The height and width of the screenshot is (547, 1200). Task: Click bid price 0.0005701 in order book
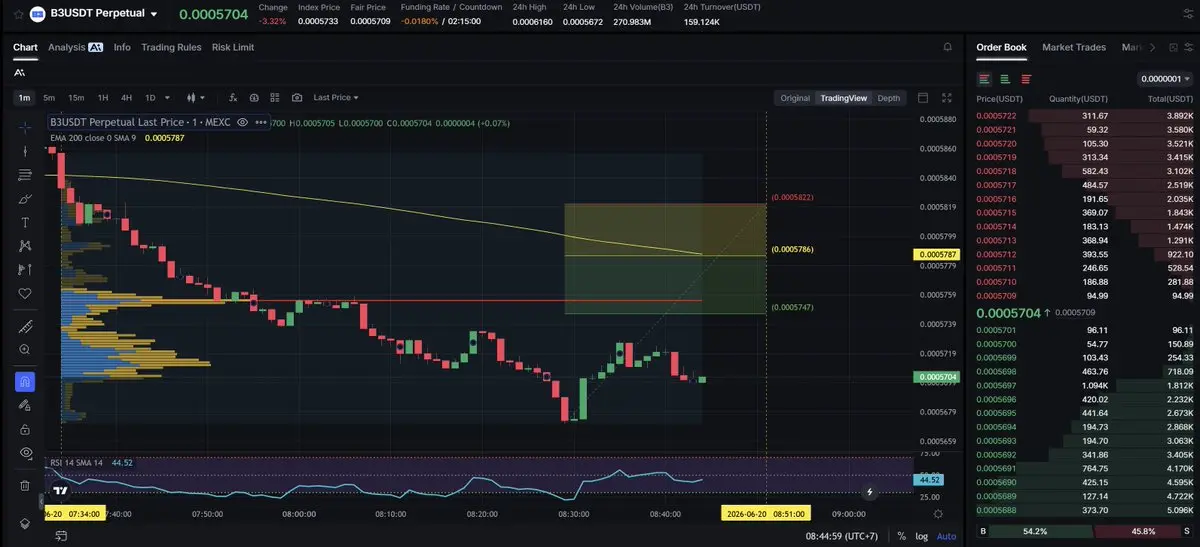pyautogui.click(x=996, y=330)
